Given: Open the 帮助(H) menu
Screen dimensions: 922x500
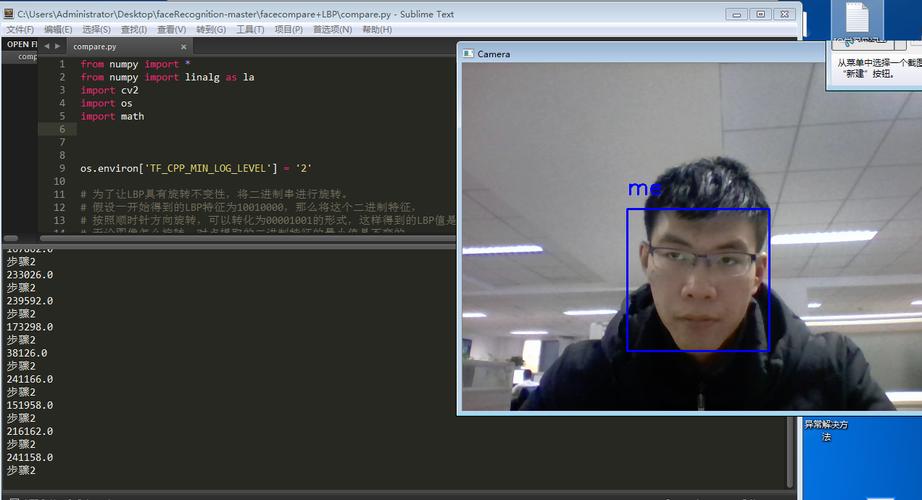Looking at the screenshot, I should [377, 29].
